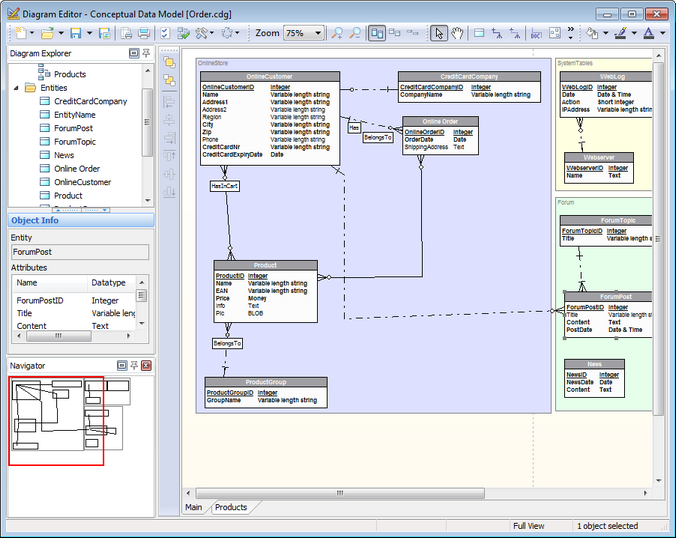The height and width of the screenshot is (538, 676).
Task: Click the bring to front icon
Action: point(170,62)
